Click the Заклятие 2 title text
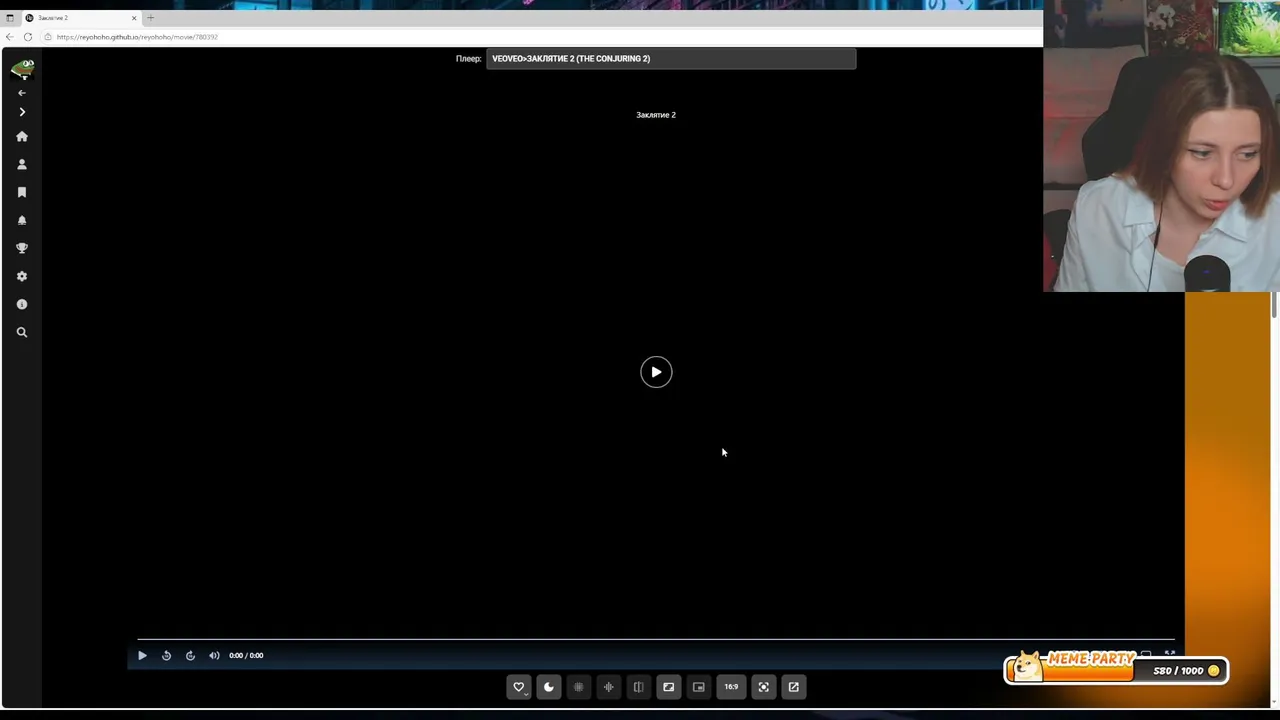This screenshot has width=1280, height=720. pos(656,115)
